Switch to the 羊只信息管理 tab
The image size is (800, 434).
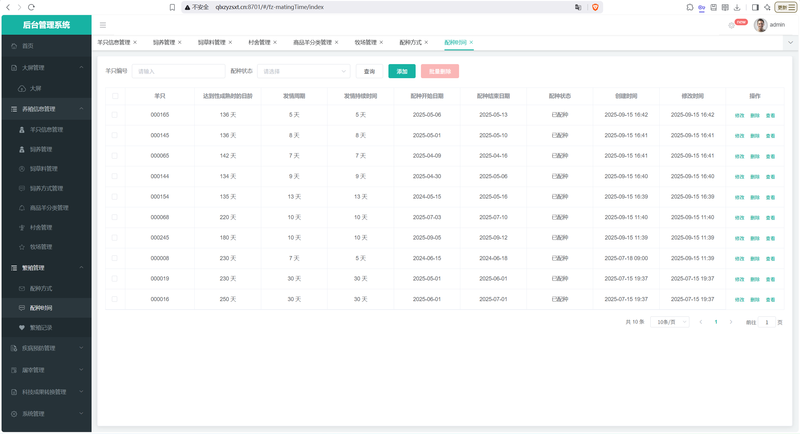point(114,42)
